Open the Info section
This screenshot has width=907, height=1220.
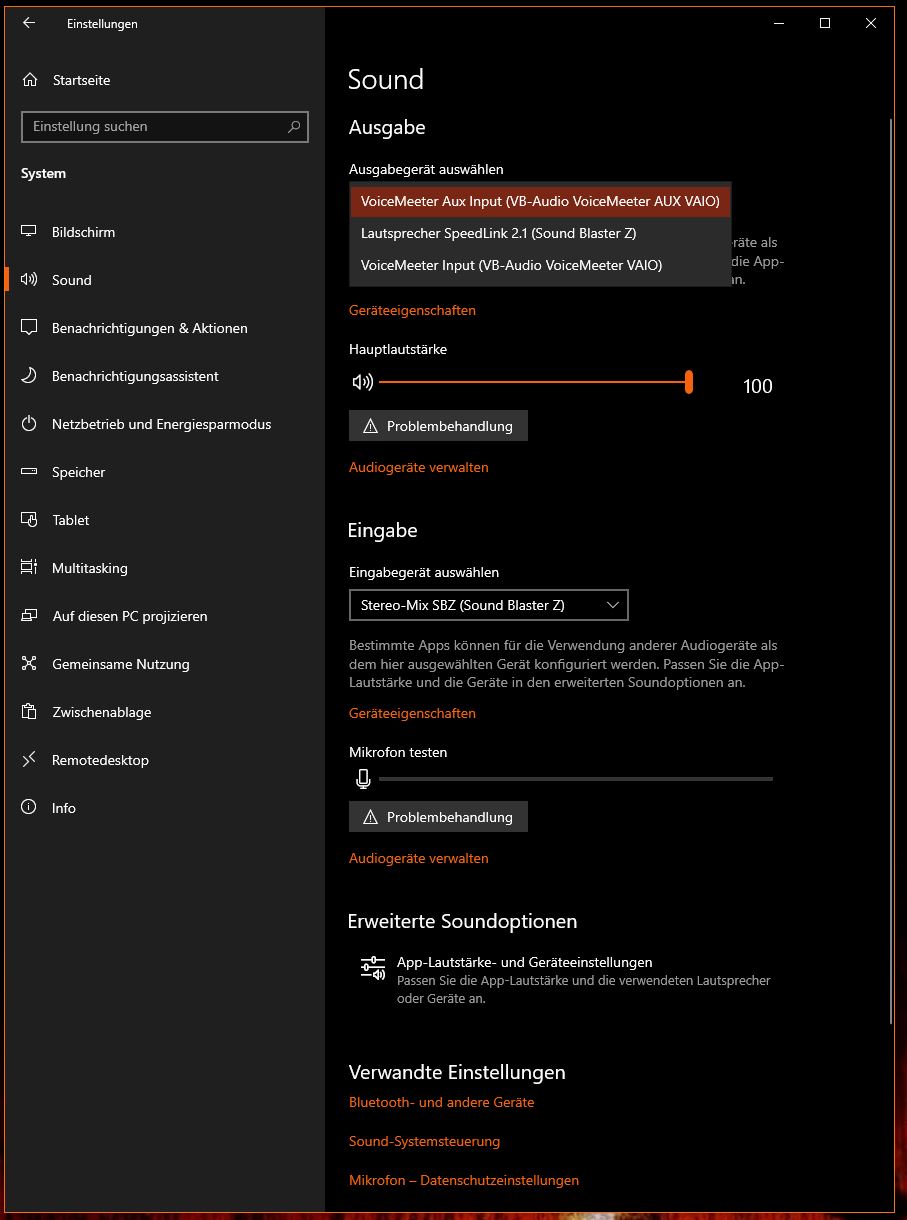click(x=63, y=807)
